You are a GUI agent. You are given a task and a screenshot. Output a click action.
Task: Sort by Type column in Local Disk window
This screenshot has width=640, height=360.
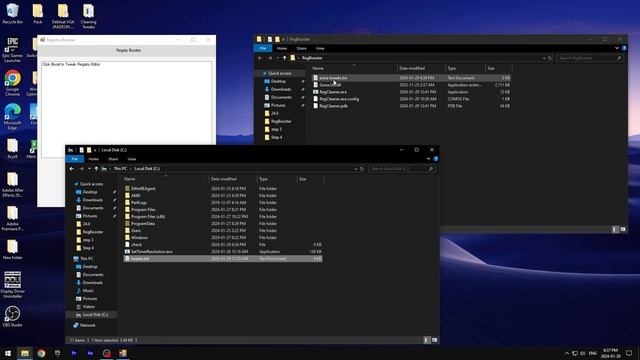277,179
